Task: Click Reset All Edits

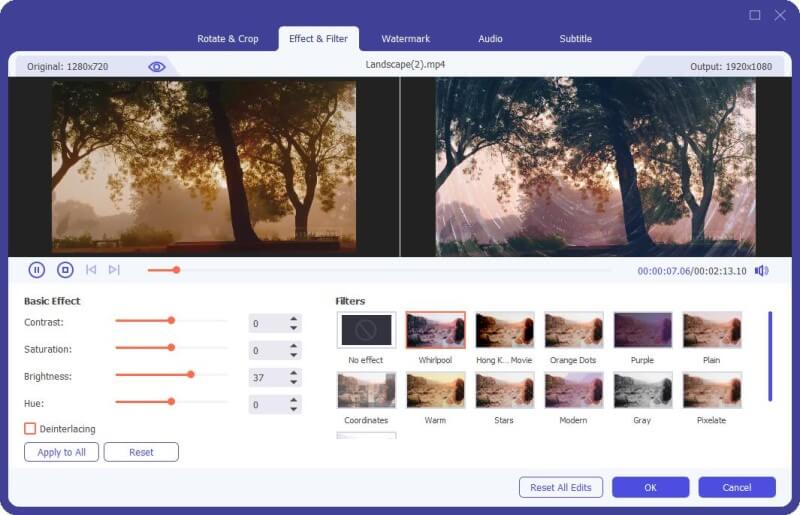Action: [x=561, y=487]
